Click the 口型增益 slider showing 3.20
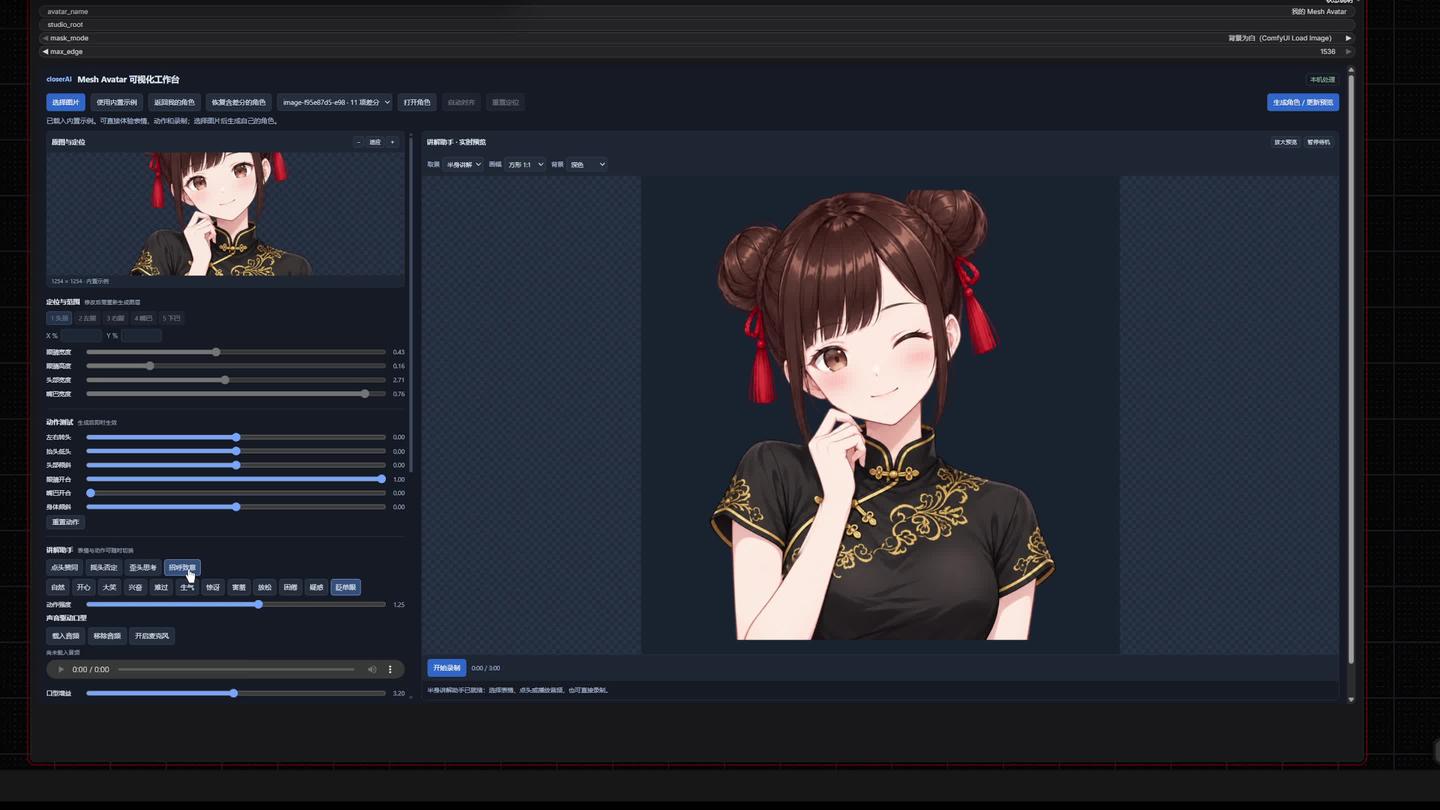Viewport: 1440px width, 810px height. click(236, 693)
